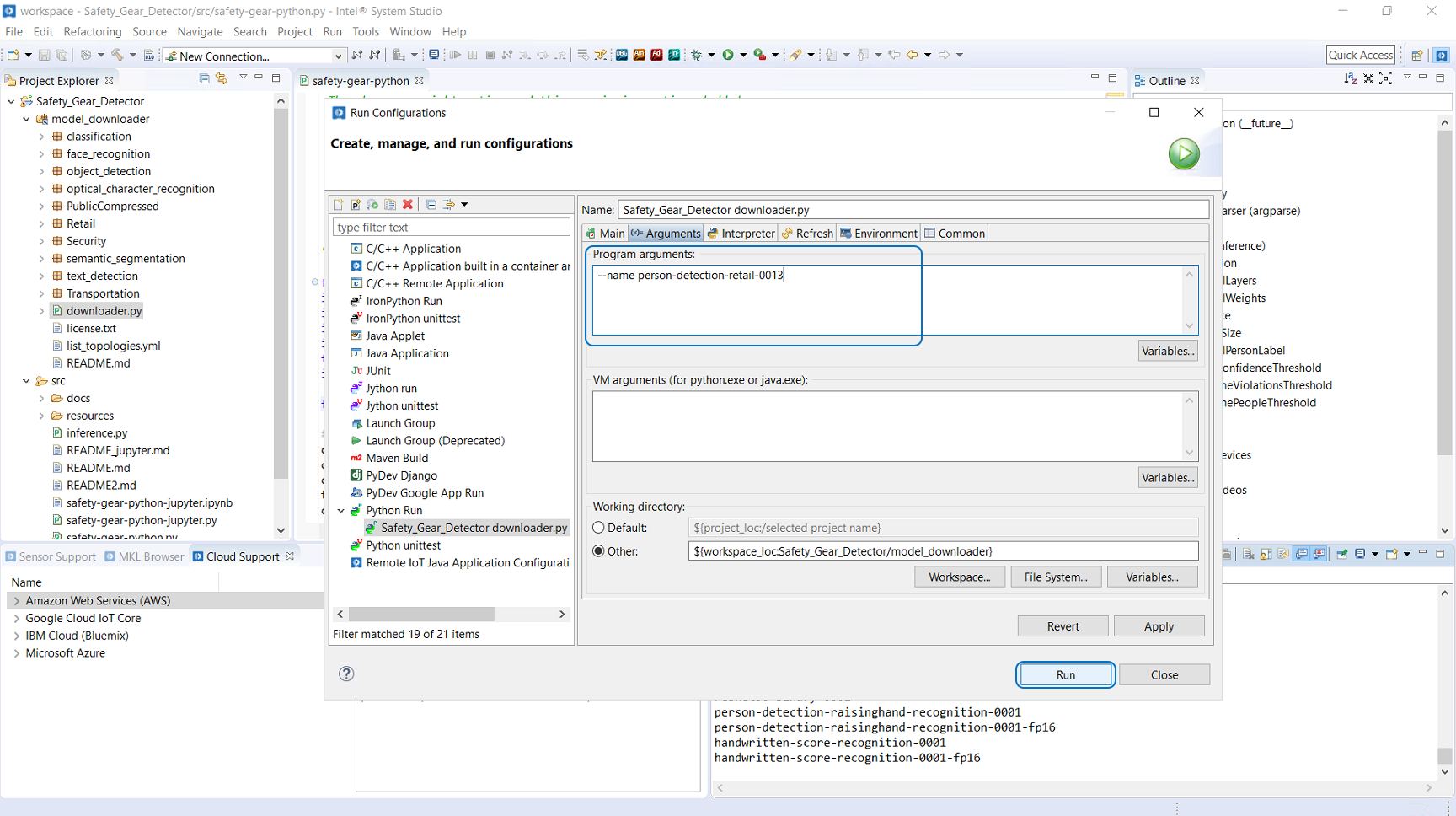
Task: Expand Google Cloud IoT Core entry
Action: pos(17,619)
